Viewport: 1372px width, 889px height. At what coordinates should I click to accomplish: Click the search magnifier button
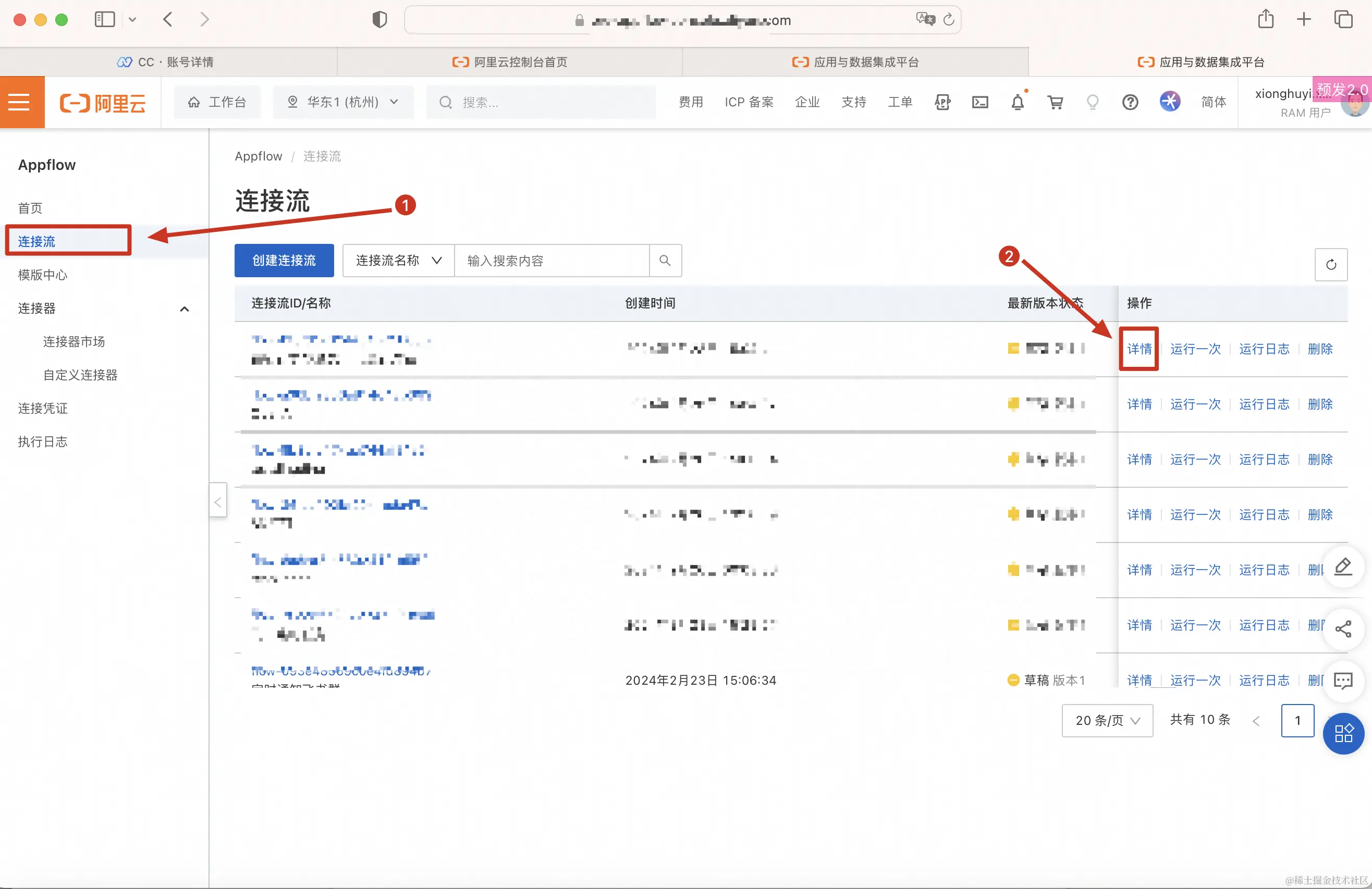665,261
